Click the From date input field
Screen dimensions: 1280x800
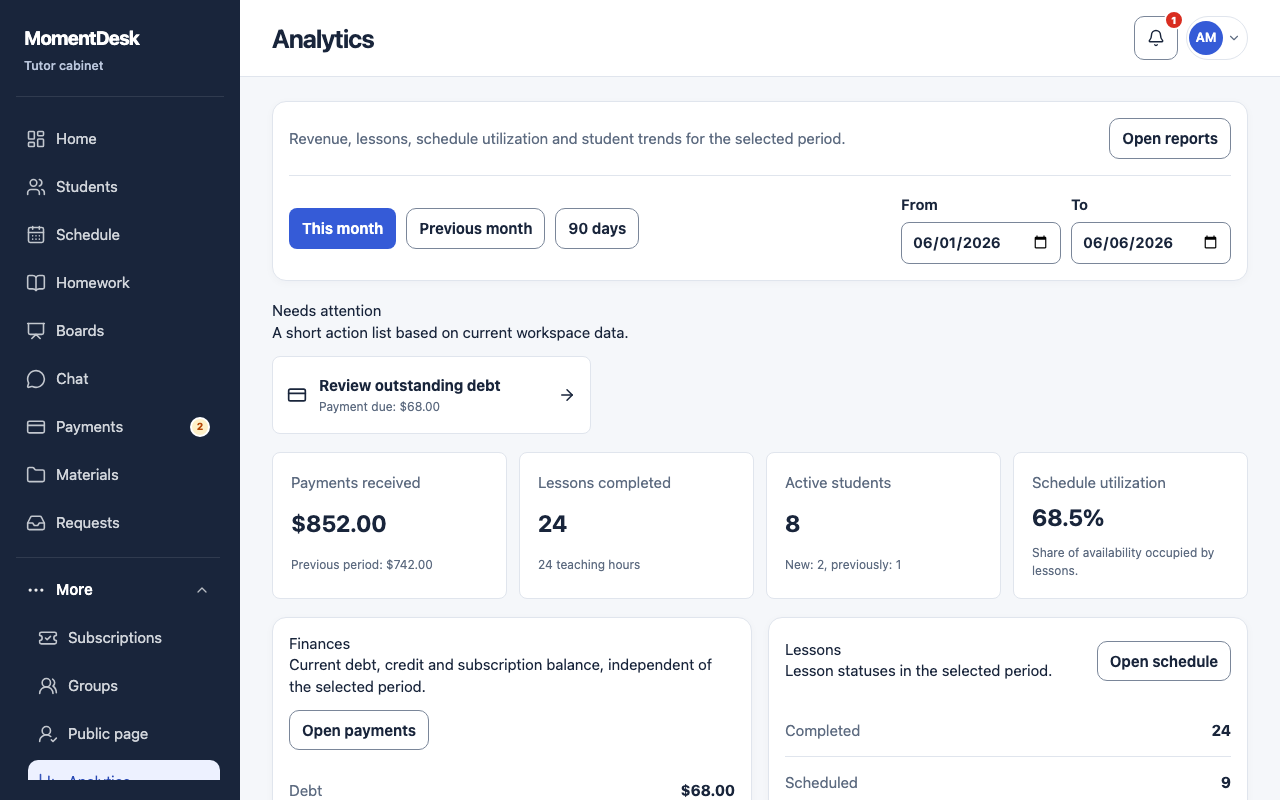click(981, 243)
